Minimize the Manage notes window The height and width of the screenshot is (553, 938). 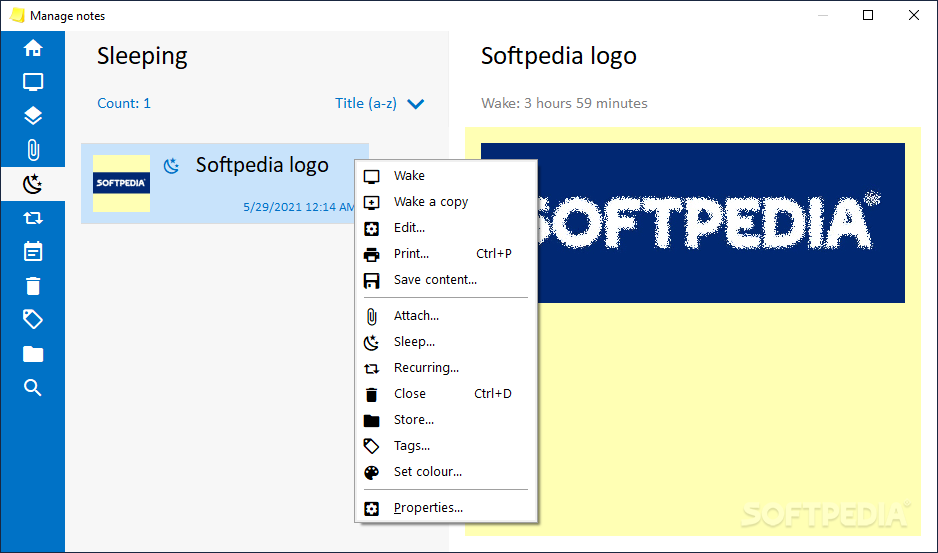point(823,16)
